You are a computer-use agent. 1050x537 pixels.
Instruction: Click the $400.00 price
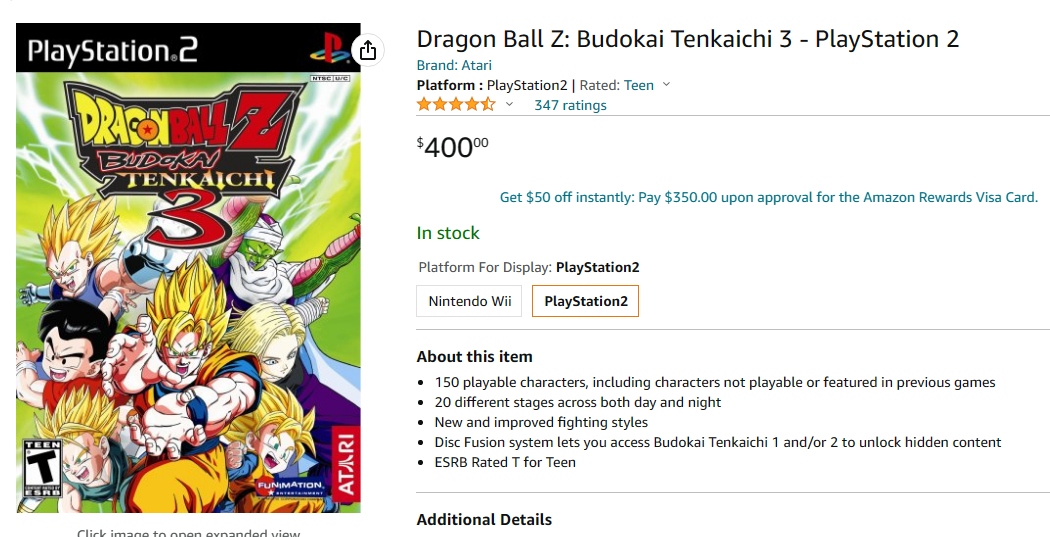click(x=452, y=148)
